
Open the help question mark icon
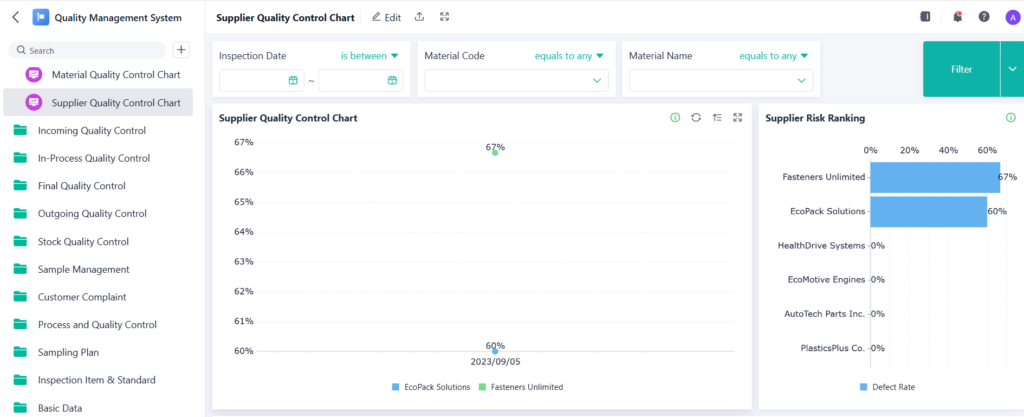984,17
